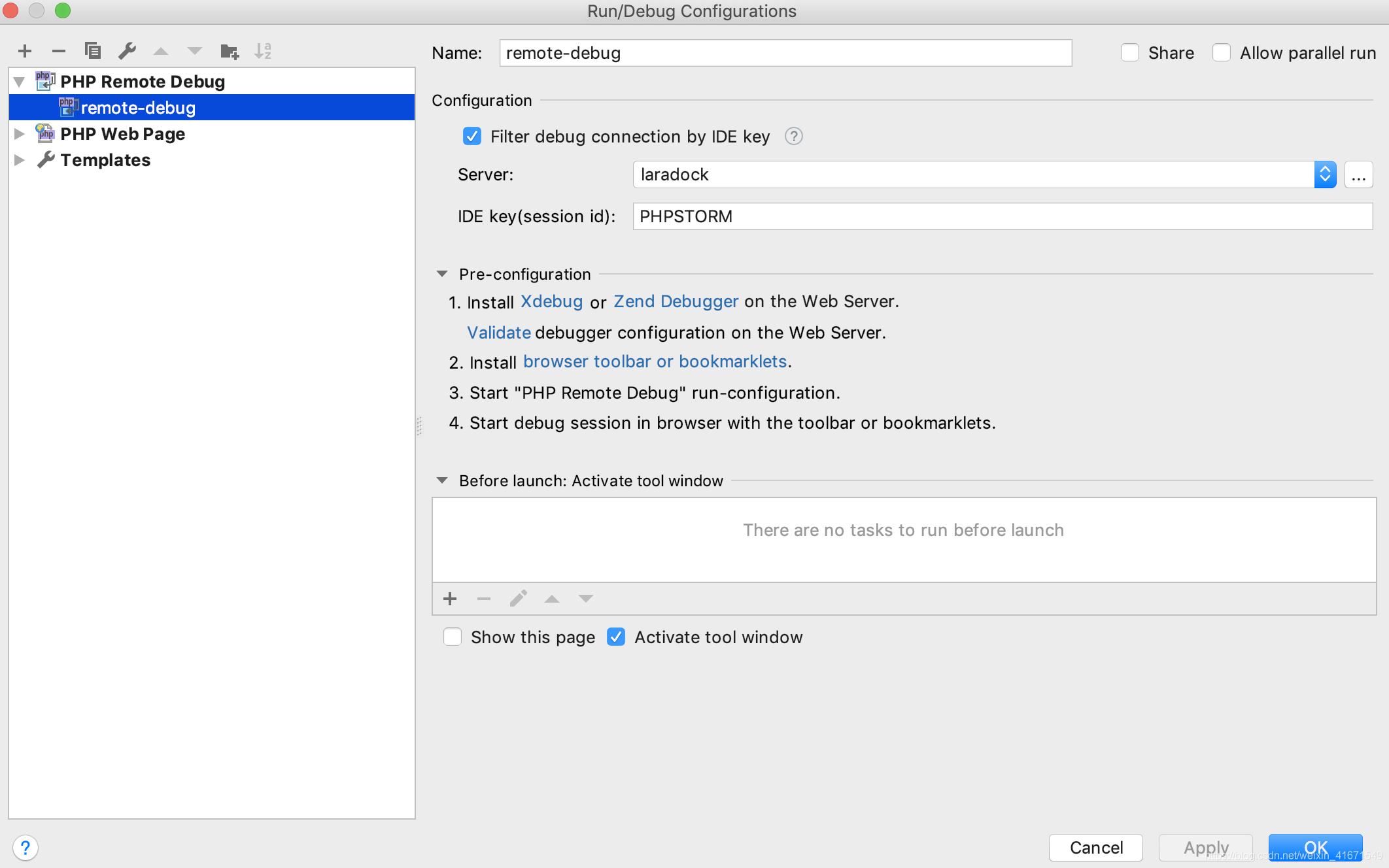Copy the selected configuration
Screen dimensions: 1389x868
93,51
